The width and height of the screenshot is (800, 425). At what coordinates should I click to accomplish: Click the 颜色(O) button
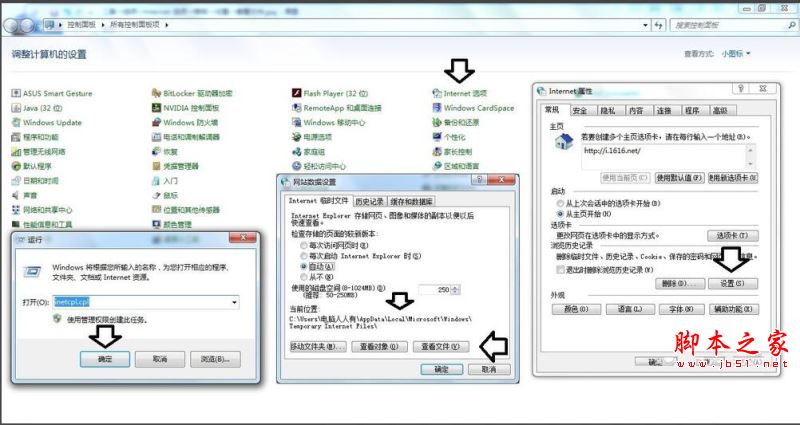[x=577, y=309]
